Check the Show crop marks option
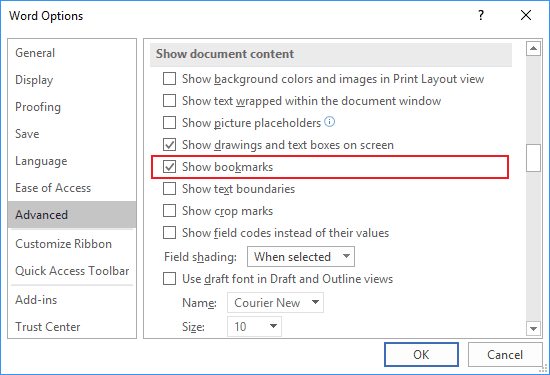Screen dimensions: 550x375 pos(169,211)
